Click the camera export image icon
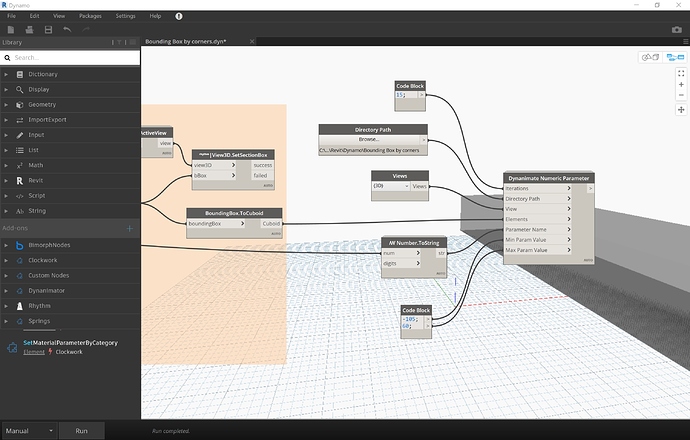Viewport: 690px width, 440px height. tap(676, 29)
